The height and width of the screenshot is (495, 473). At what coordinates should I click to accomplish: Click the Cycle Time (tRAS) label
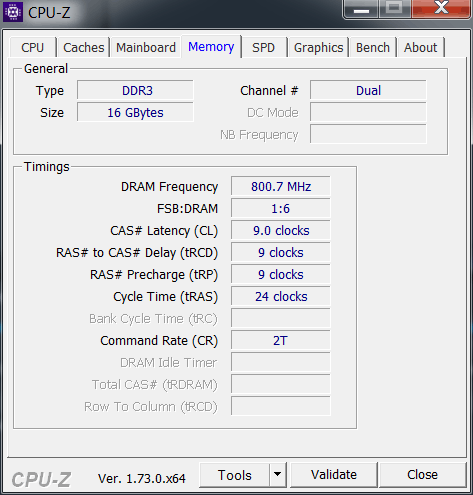(x=165, y=297)
